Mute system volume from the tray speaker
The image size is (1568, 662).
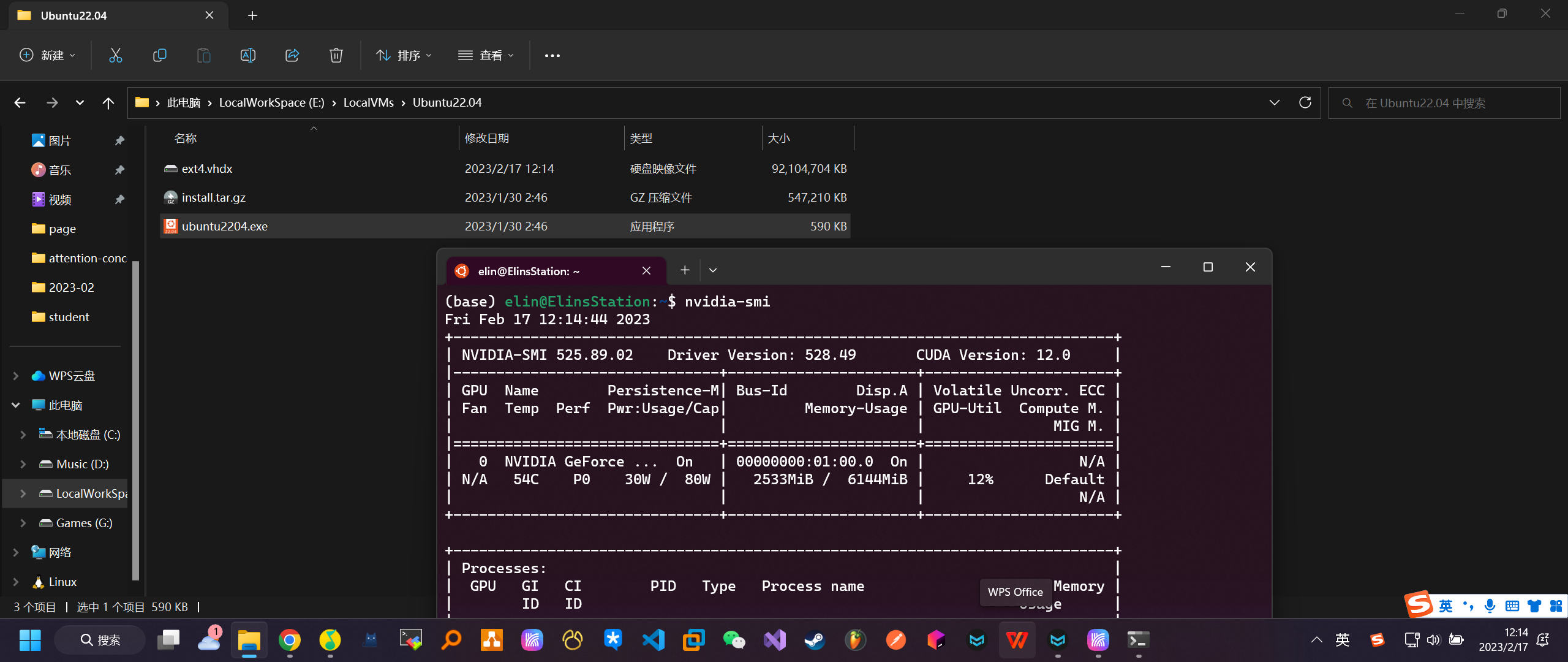click(1433, 639)
